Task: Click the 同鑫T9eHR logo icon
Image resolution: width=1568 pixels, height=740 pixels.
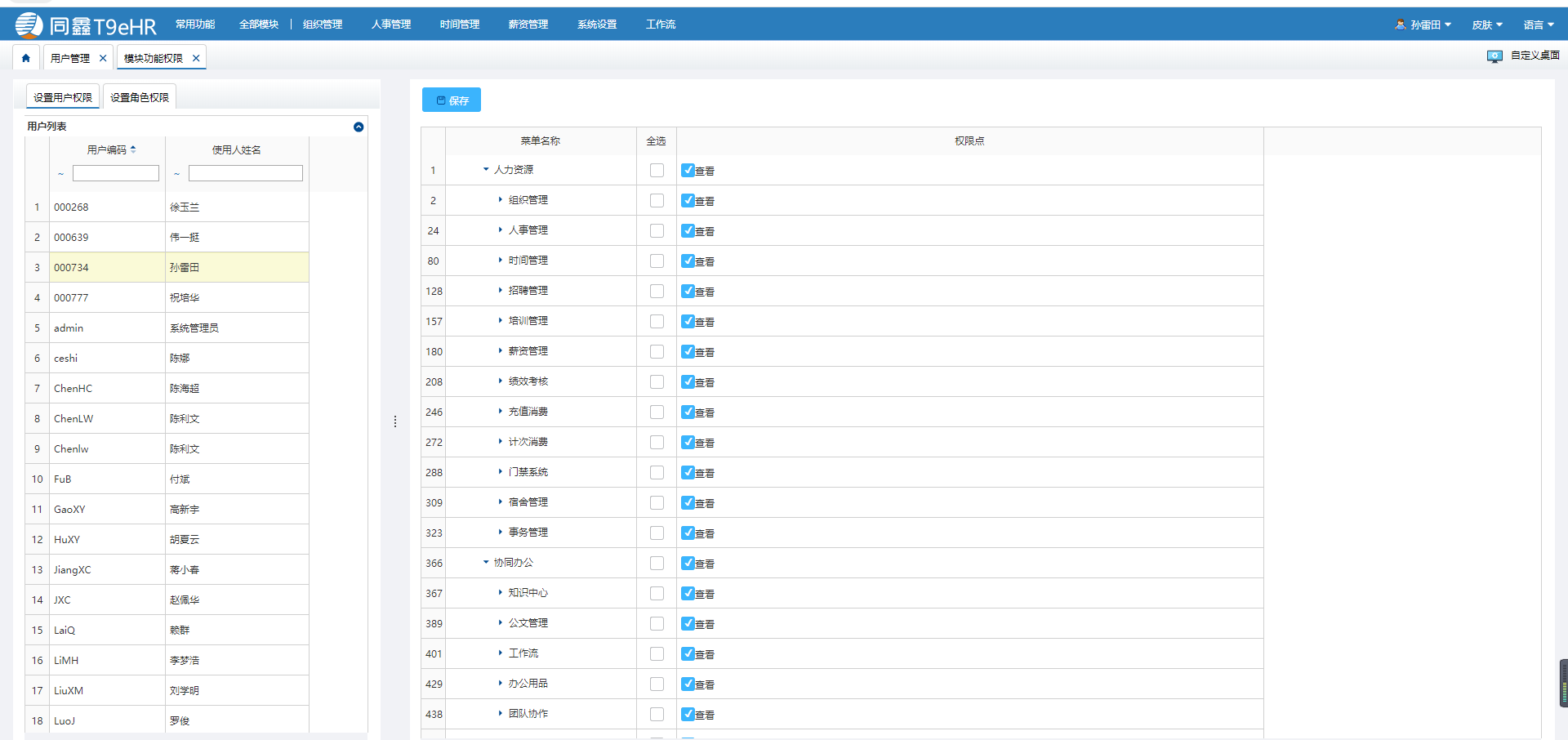Action: [x=29, y=25]
